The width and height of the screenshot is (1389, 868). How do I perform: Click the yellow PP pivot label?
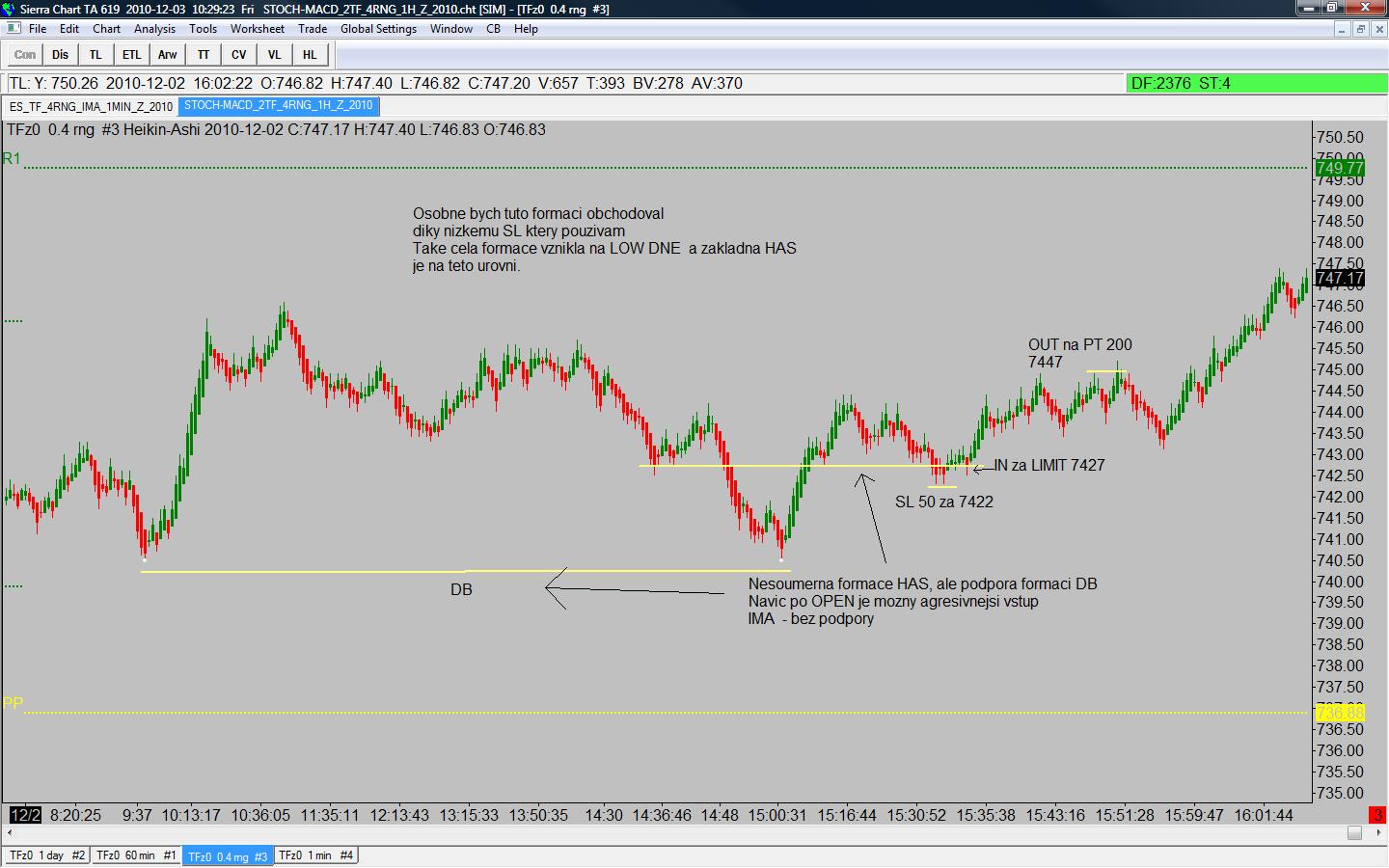[13, 703]
